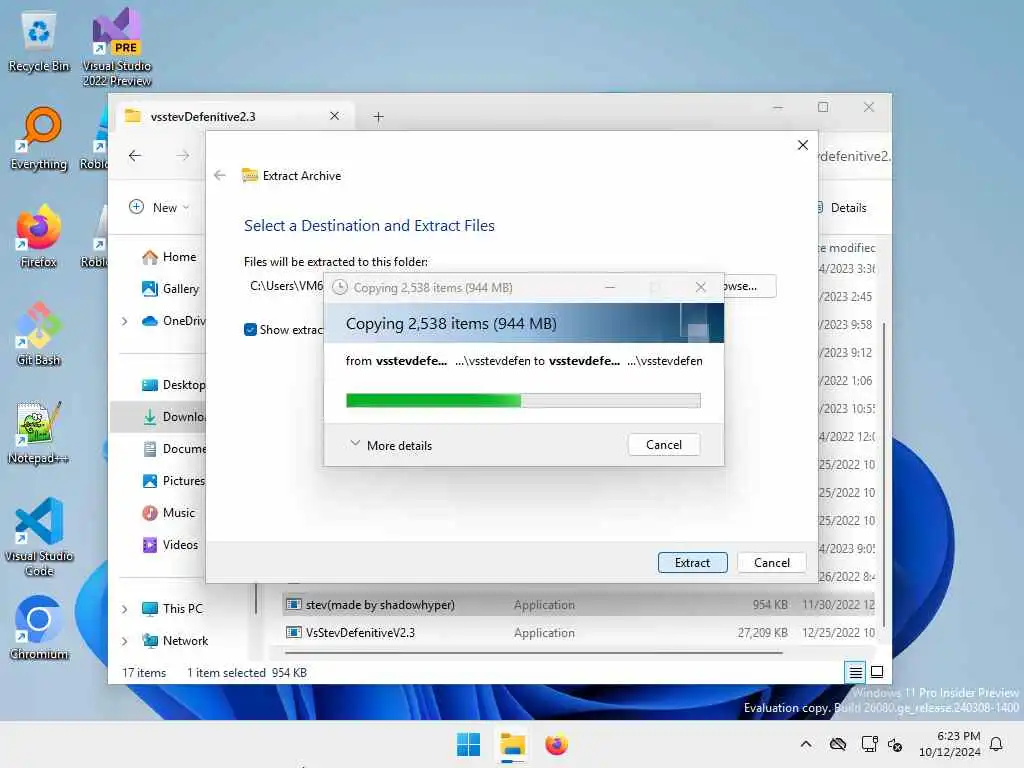Minimize the Copying items dialog
Screen dimensions: 1024x768
(609, 287)
